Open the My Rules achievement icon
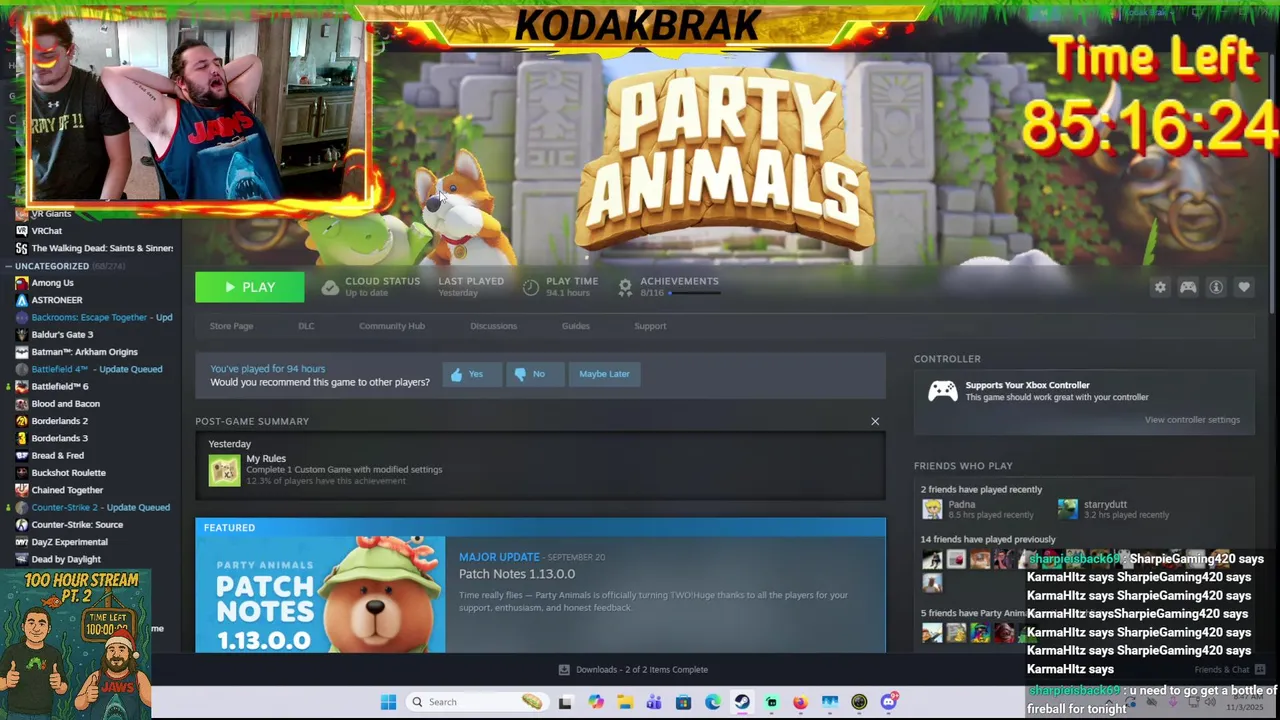This screenshot has height=720, width=1280. pos(224,470)
